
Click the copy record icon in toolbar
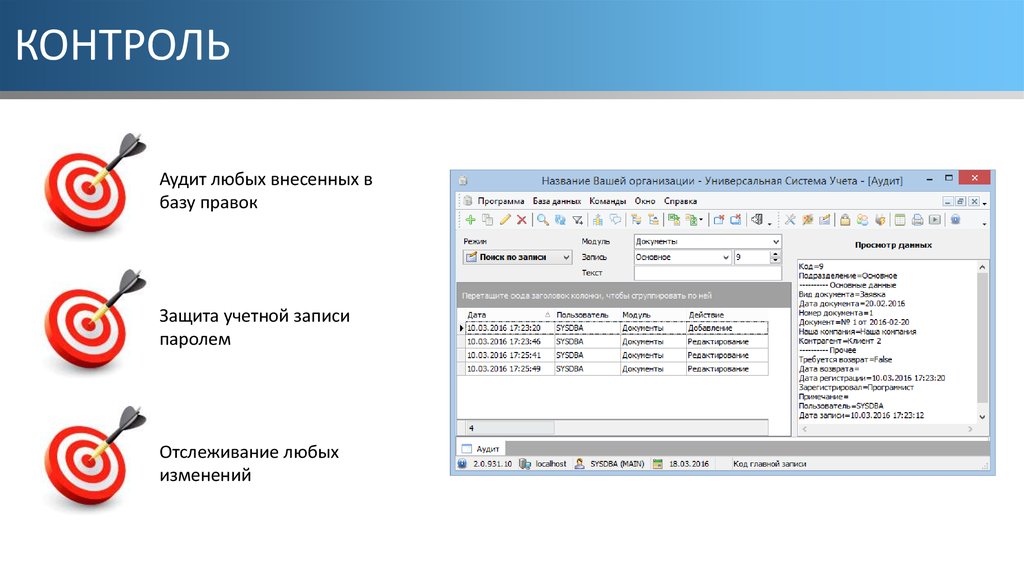coord(488,220)
